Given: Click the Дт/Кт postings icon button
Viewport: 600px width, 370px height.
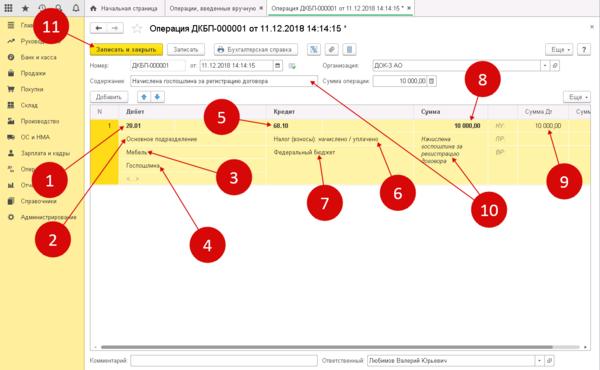Looking at the screenshot, I should tap(314, 49).
